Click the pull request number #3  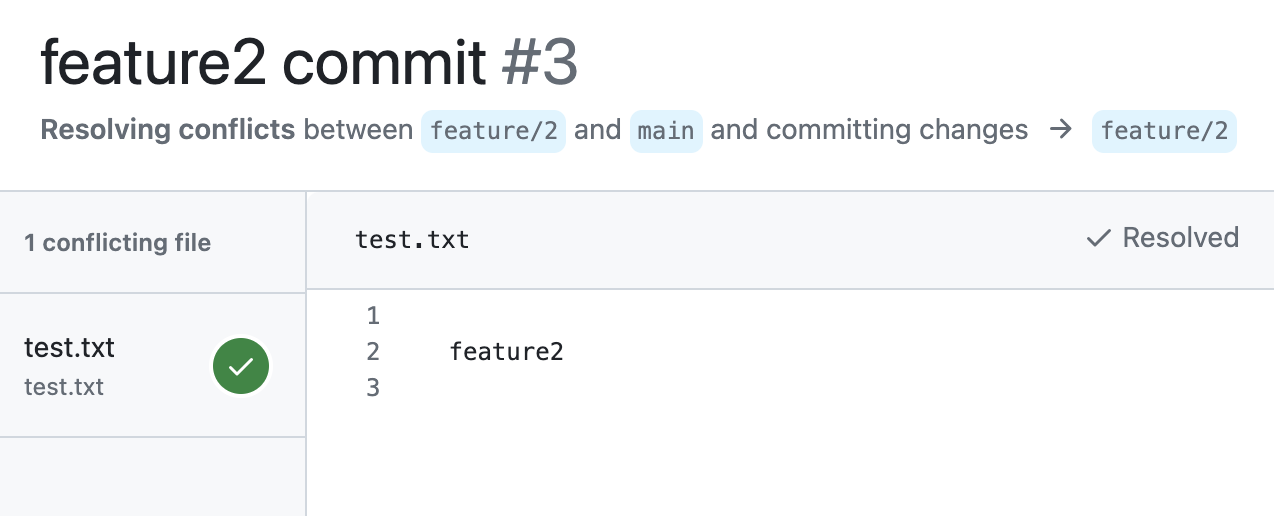coord(539,63)
